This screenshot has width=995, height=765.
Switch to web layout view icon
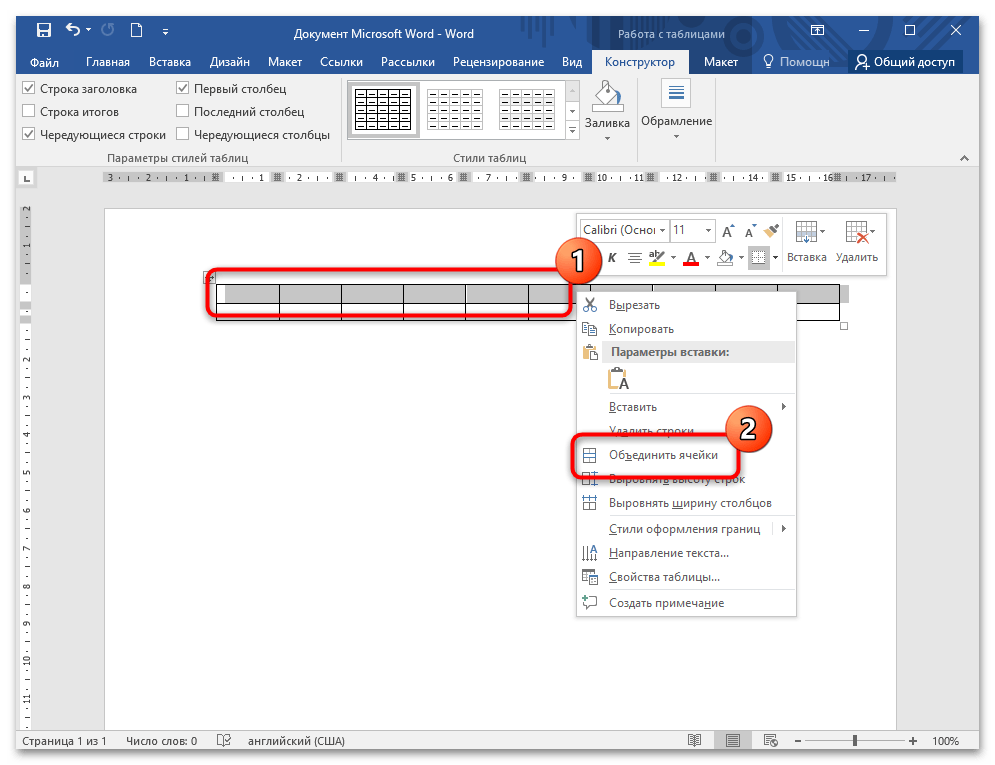(771, 740)
